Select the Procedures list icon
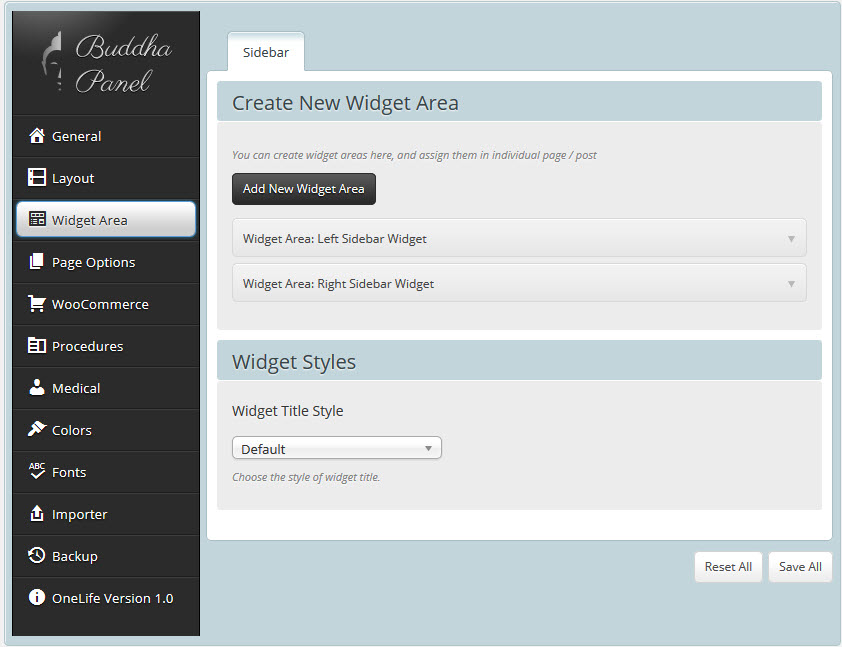 coord(37,346)
